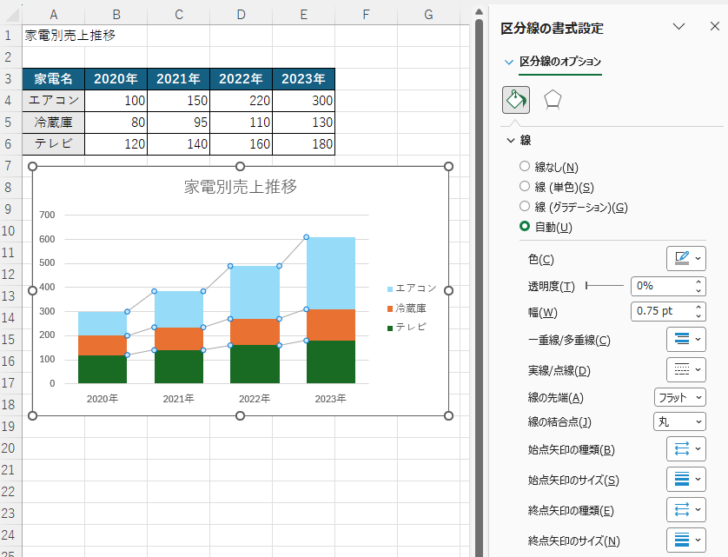Increase the 幅 width with the up spinner
The height and width of the screenshot is (557, 728).
click(x=699, y=307)
